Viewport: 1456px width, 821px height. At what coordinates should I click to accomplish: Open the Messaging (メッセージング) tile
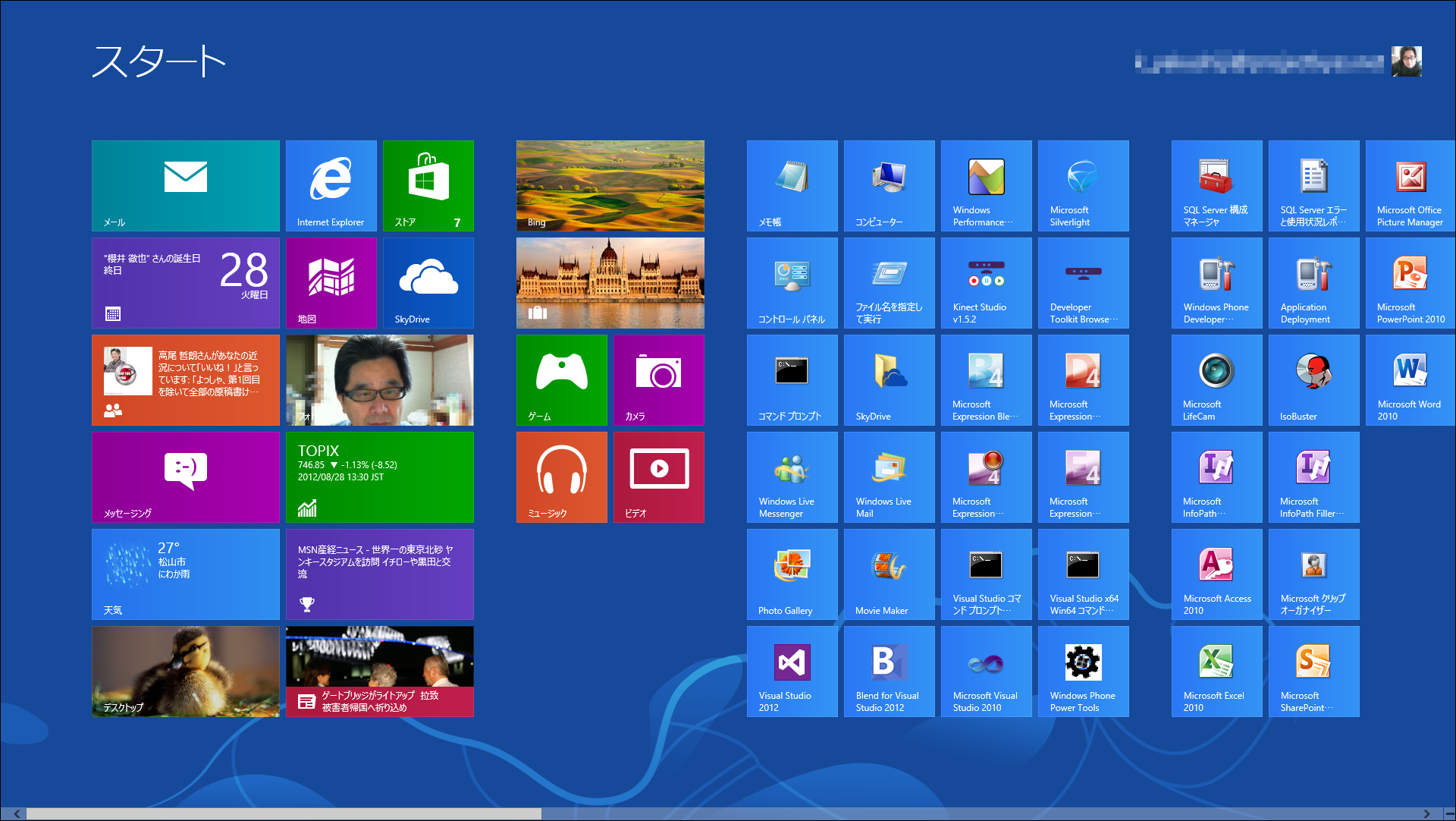tap(186, 477)
